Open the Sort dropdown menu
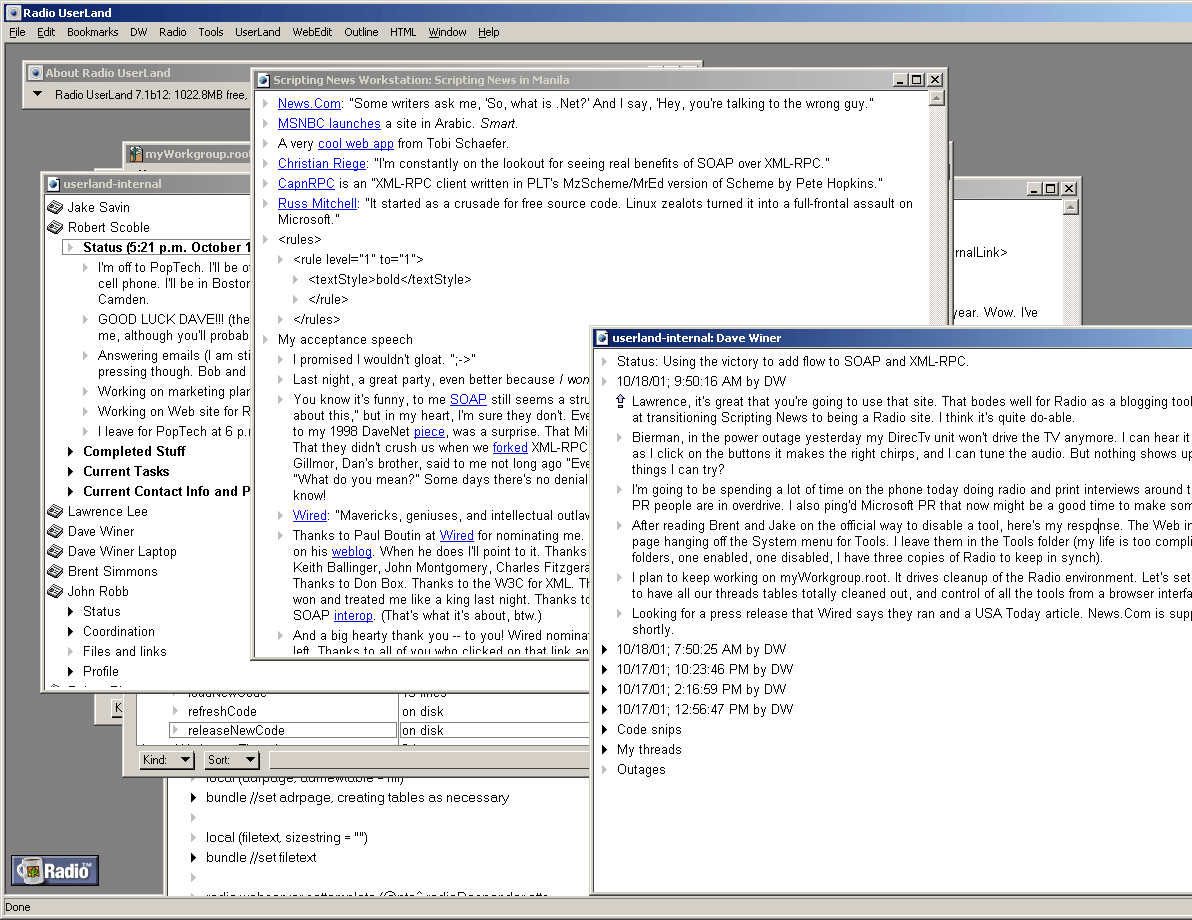Viewport: 1192px width, 920px height. 231,760
